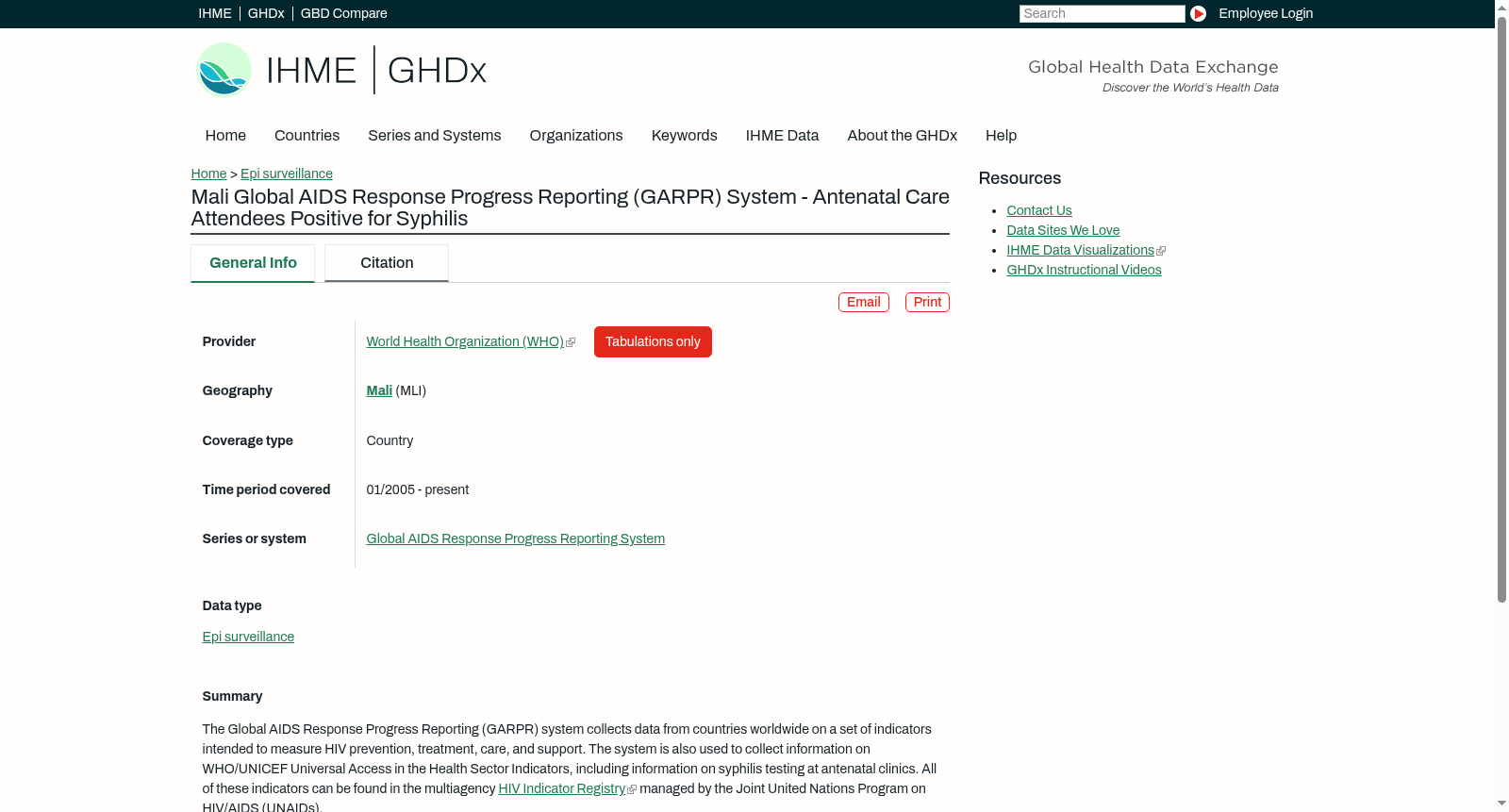Click the scrollbar up arrow
Screen dimensions: 1509x812
click(x=1501, y=7)
